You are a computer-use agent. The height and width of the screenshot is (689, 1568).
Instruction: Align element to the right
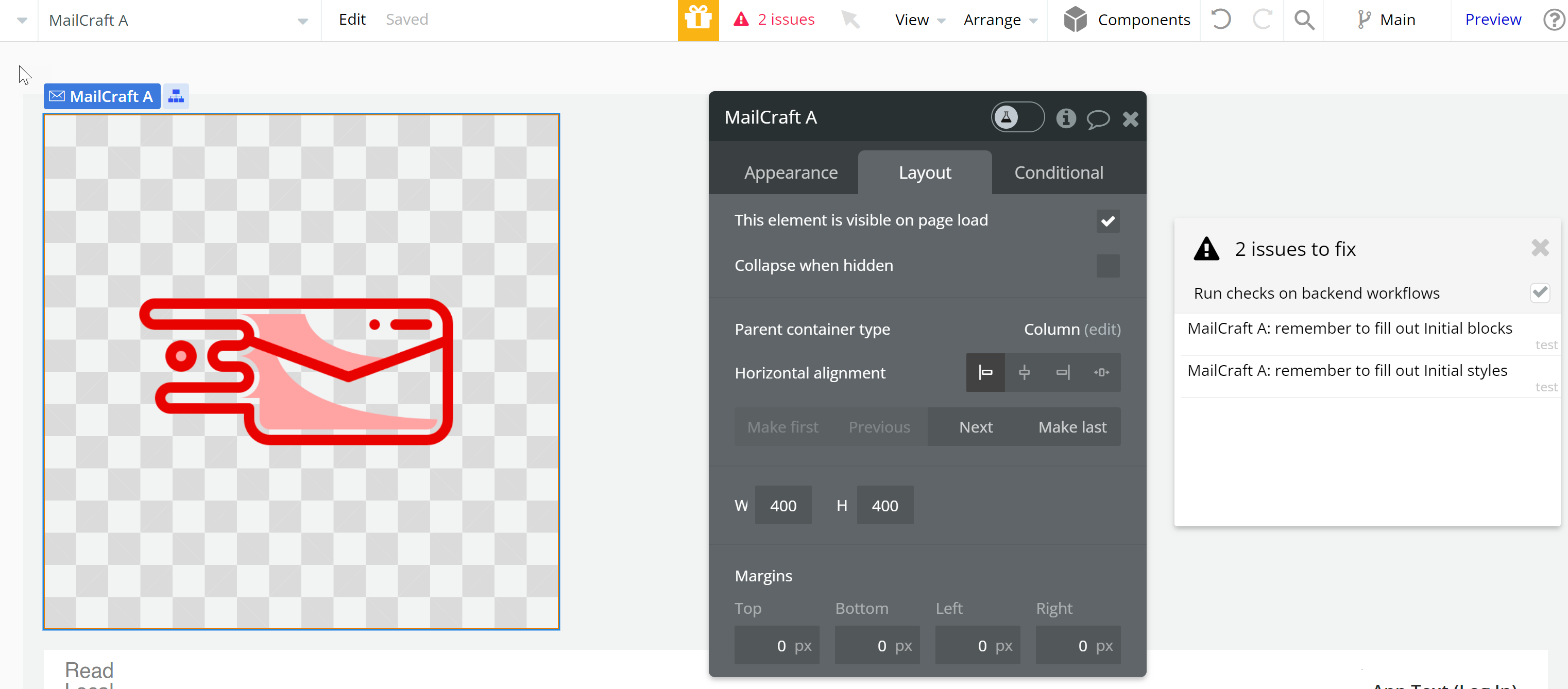point(1062,372)
